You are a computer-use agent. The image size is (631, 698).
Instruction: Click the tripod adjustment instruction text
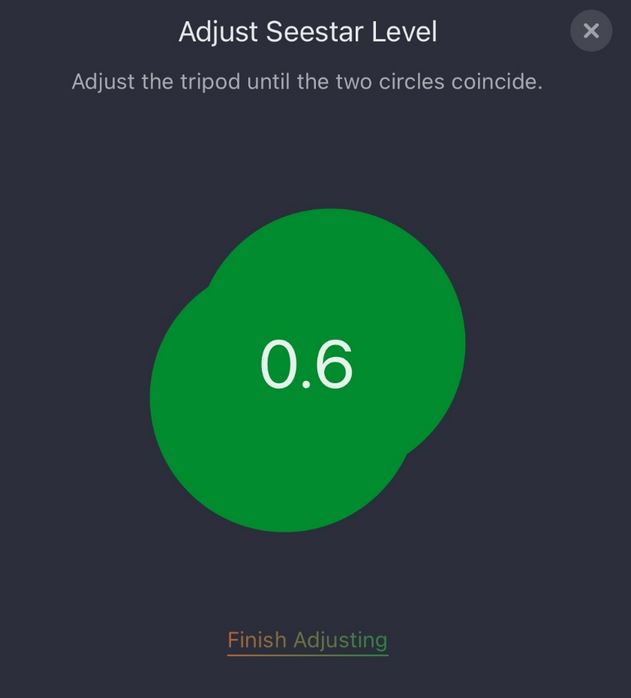click(307, 82)
